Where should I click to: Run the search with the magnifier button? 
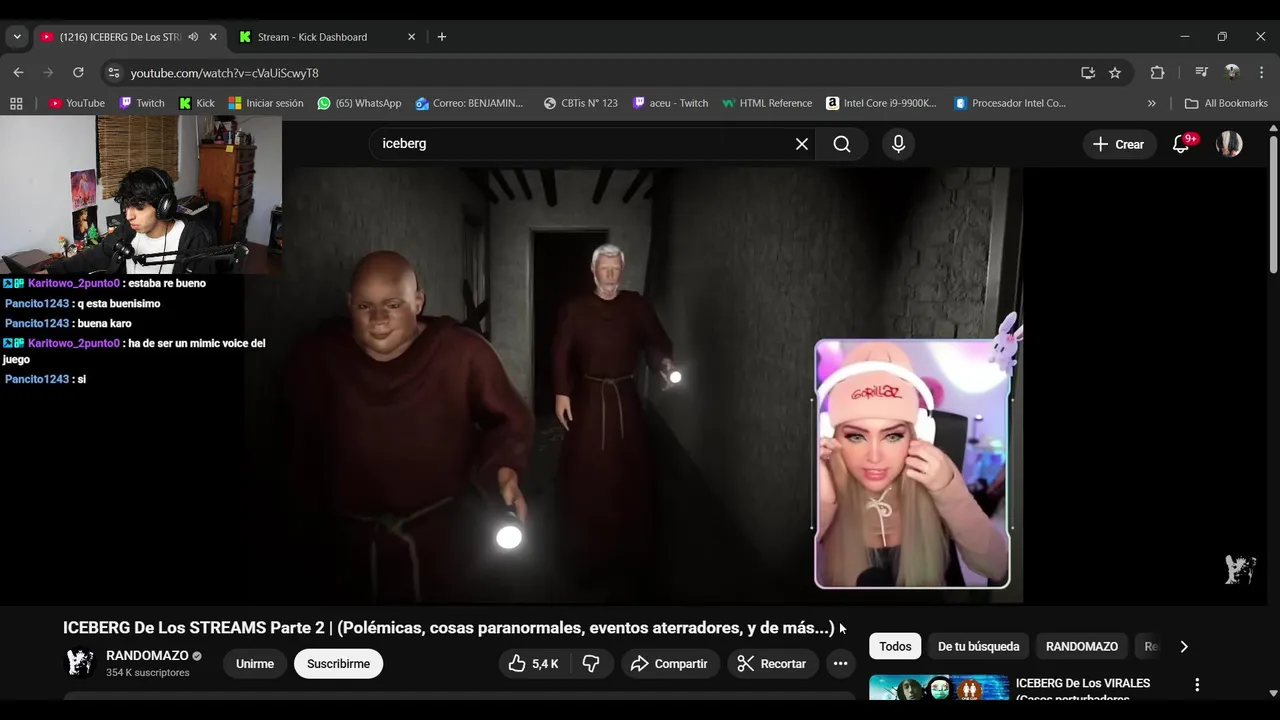(842, 144)
